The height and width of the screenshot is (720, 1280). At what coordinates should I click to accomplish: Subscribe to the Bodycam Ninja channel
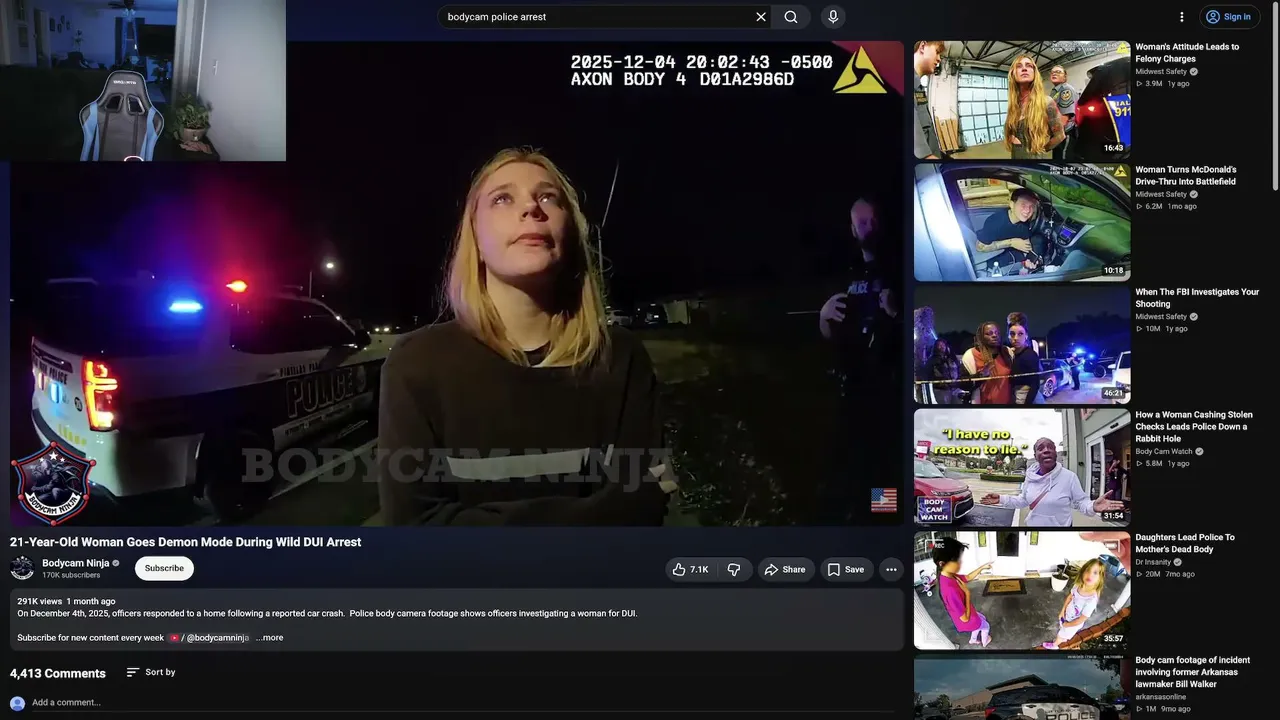(164, 569)
